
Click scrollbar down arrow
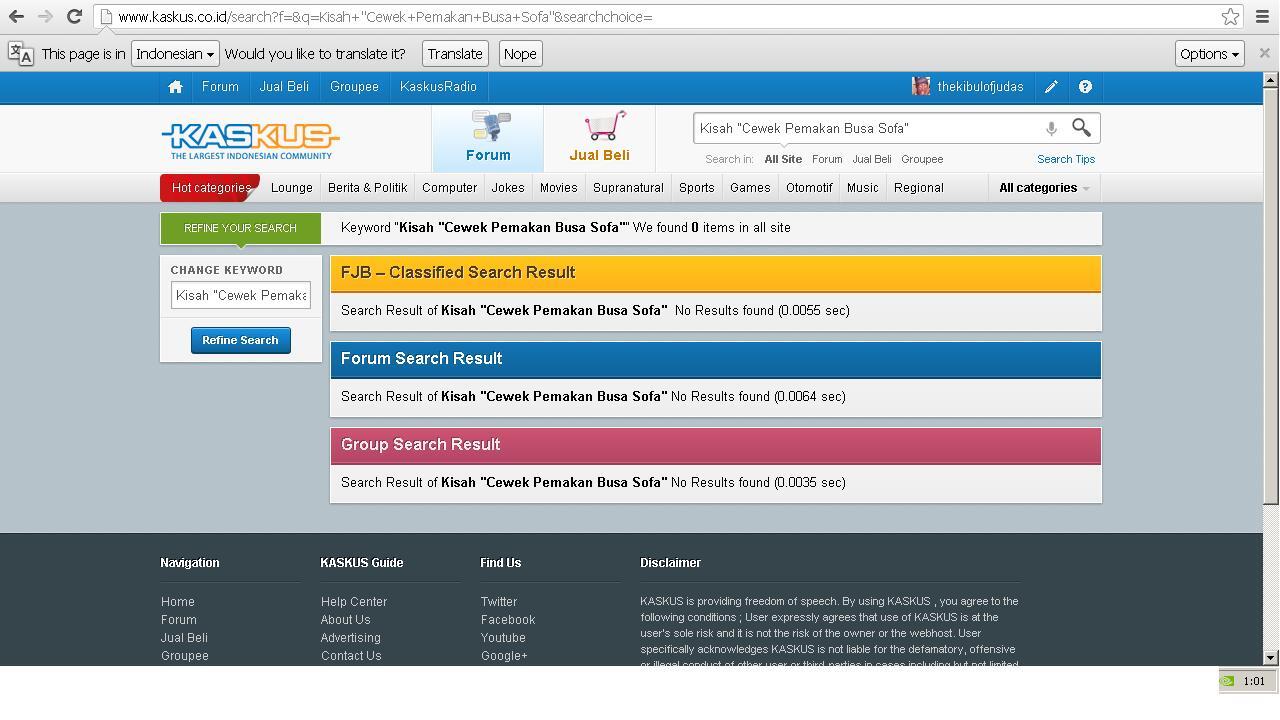1271,658
